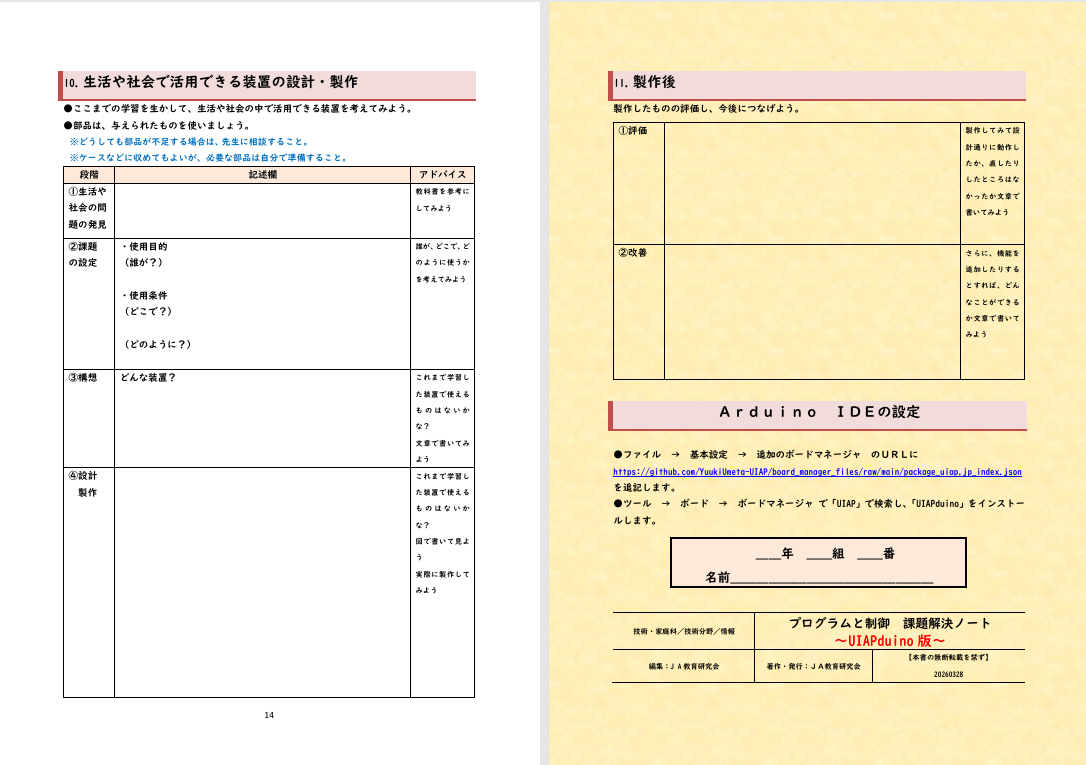The width and height of the screenshot is (1086, 765).
Task: Click the empty area beside ④設計製作
Action: click(x=263, y=580)
